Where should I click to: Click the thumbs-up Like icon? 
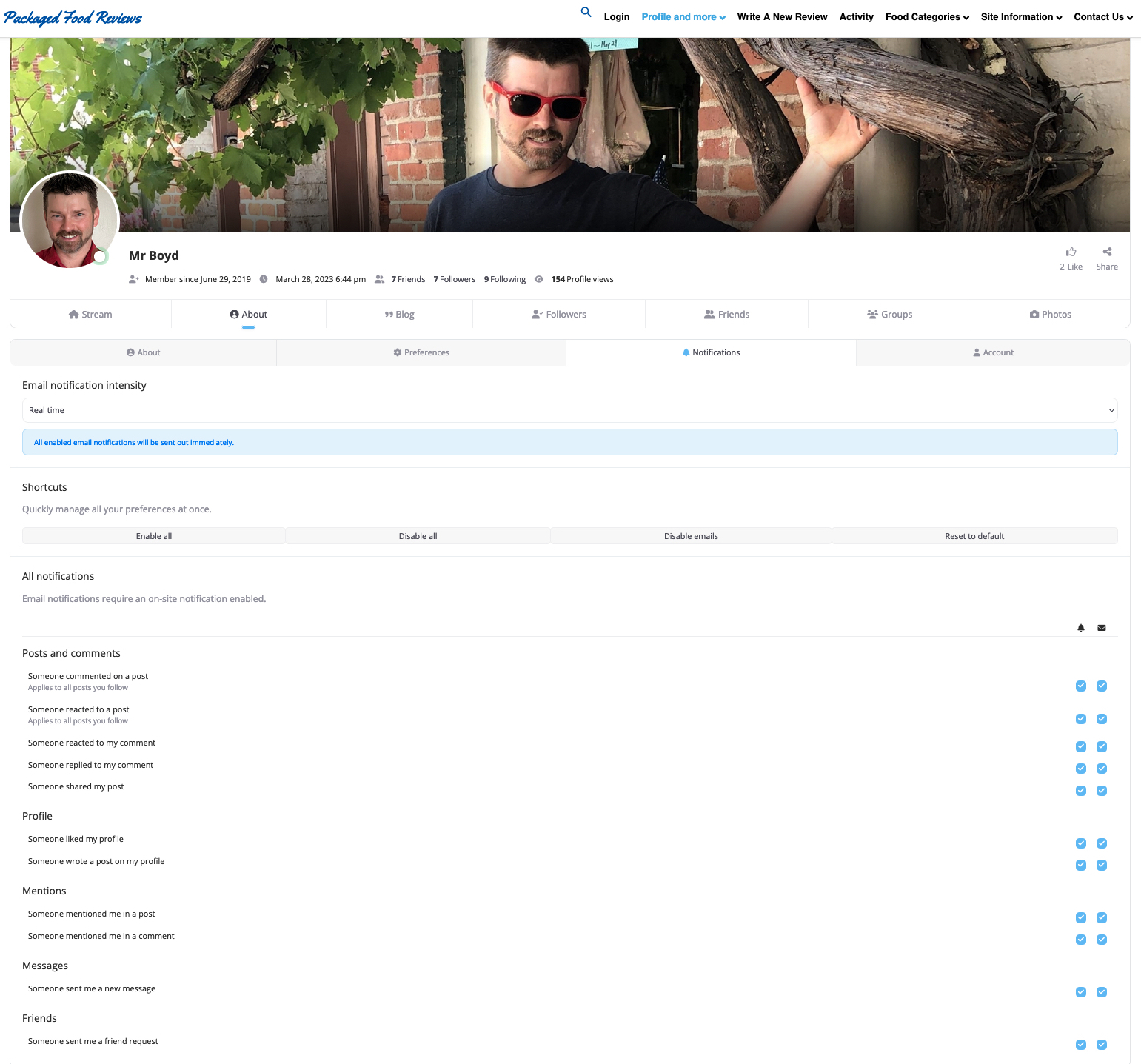[x=1071, y=252]
